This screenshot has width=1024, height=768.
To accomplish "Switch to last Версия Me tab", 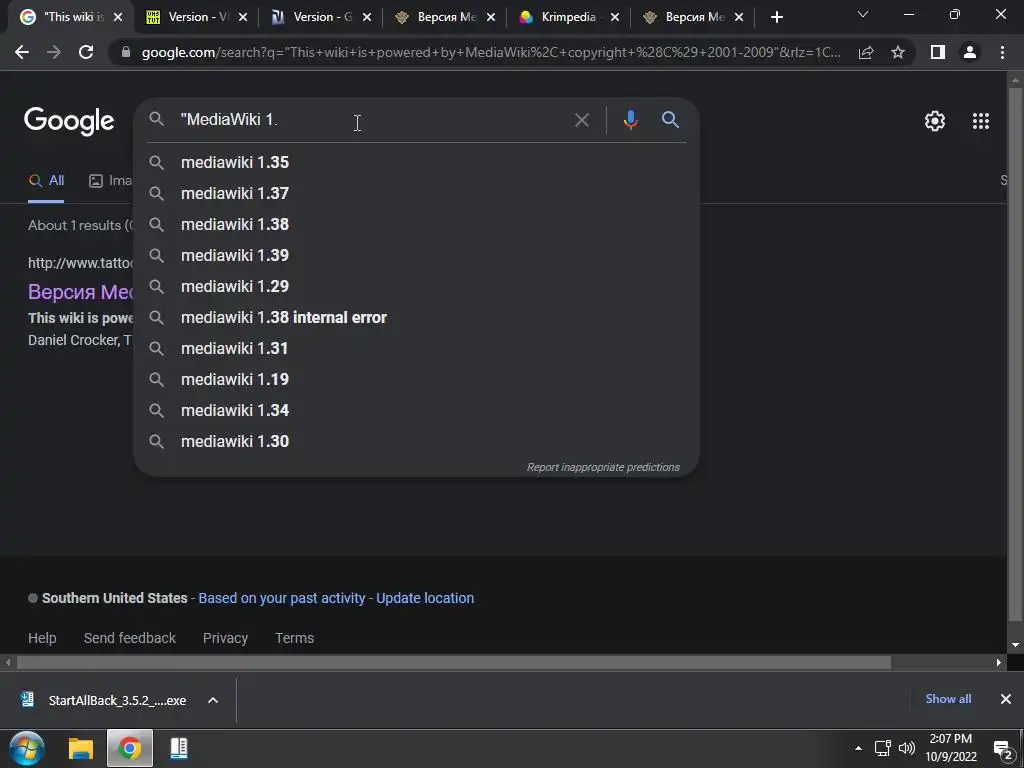I will 694,17.
